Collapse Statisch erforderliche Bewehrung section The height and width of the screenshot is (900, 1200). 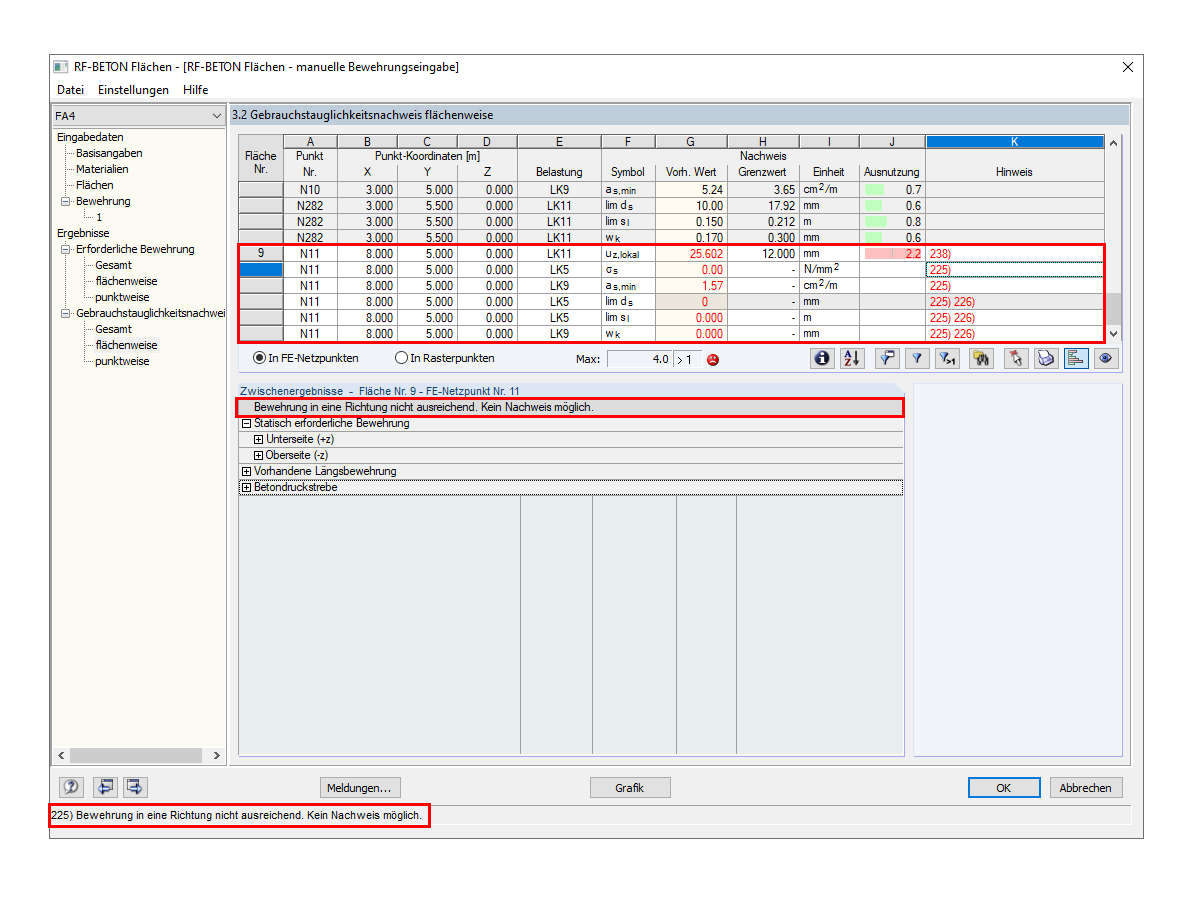[247, 424]
